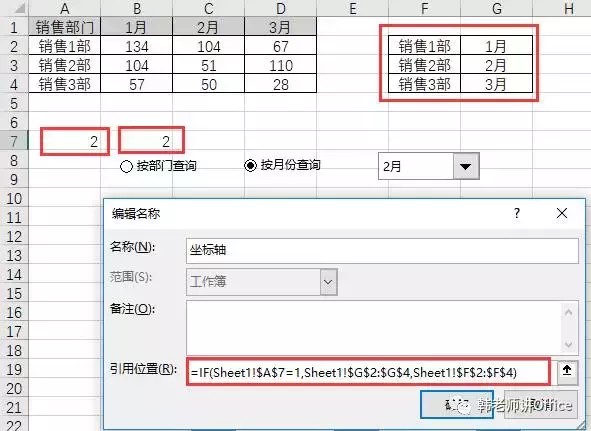Click the 名称 input field containing 坐标轴
The height and width of the screenshot is (431, 591).
coord(382,250)
